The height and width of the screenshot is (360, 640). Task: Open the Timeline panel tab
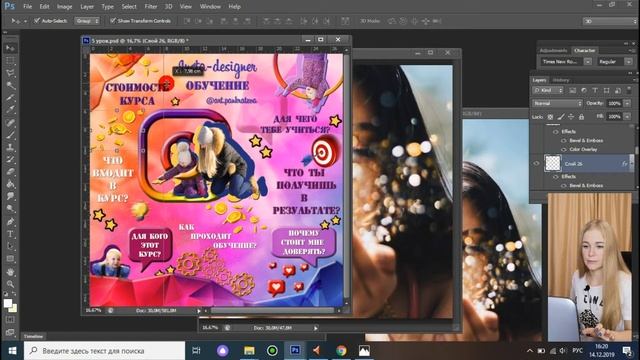pyautogui.click(x=33, y=336)
